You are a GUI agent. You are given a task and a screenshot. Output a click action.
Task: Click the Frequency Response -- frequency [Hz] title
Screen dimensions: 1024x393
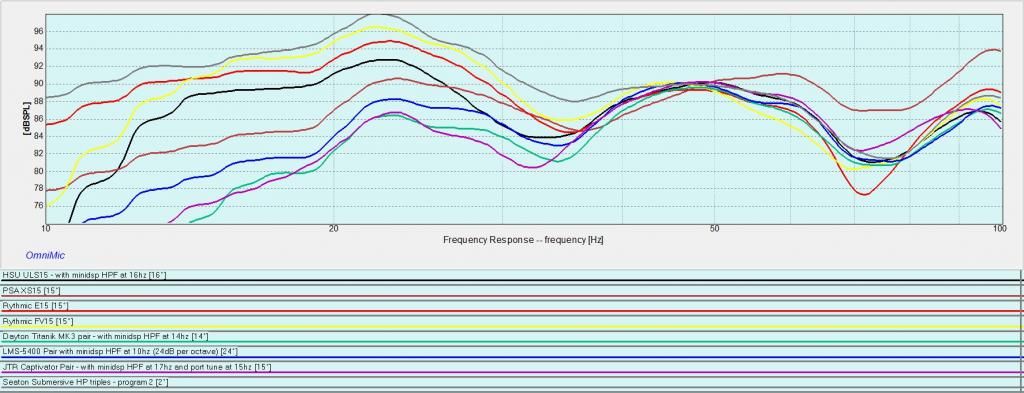click(x=523, y=240)
